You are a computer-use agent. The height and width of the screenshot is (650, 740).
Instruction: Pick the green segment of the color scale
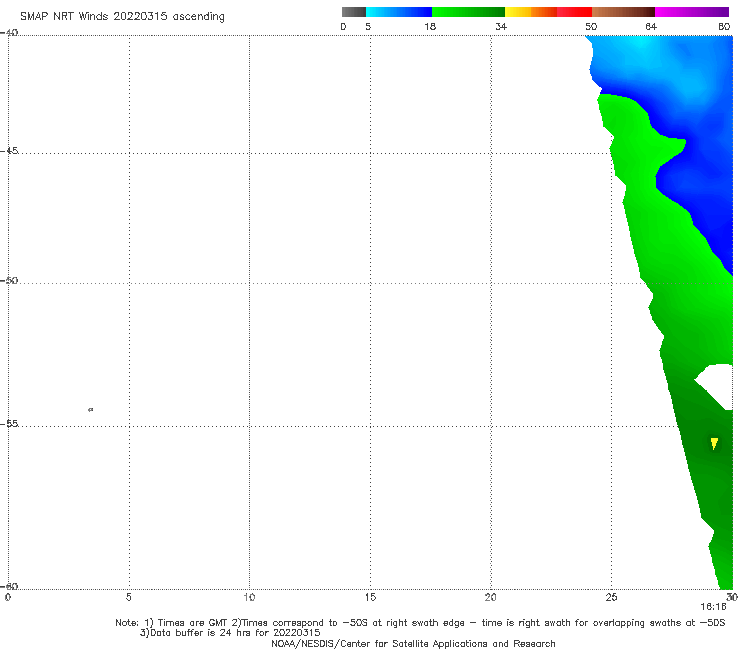(468, 12)
